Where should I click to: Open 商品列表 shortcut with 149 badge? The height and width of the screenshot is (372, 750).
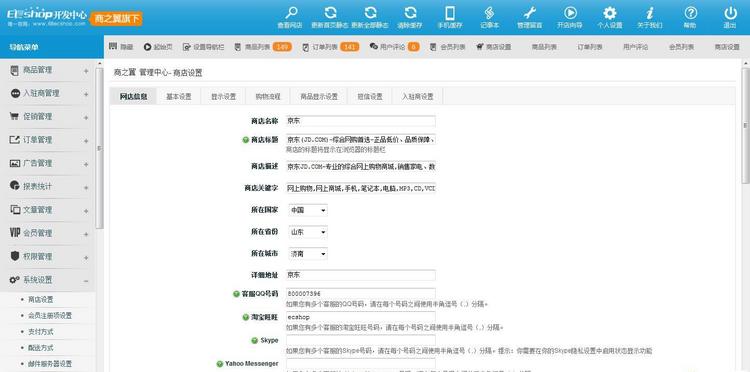pyautogui.click(x=263, y=47)
